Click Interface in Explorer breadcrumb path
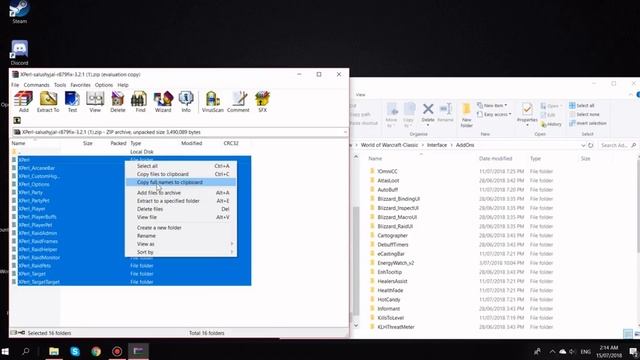The image size is (640, 360). click(437, 145)
